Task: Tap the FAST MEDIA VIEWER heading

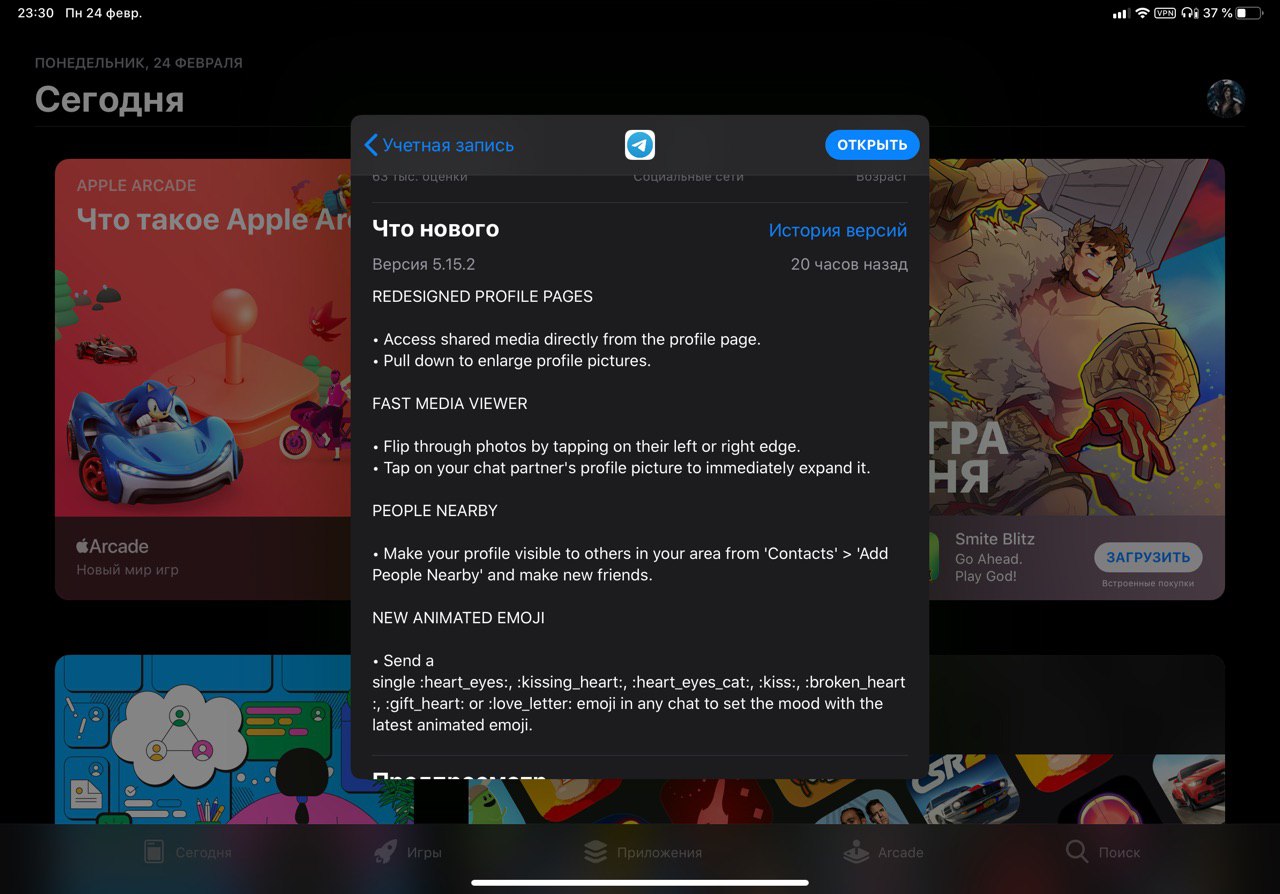Action: pyautogui.click(x=449, y=403)
